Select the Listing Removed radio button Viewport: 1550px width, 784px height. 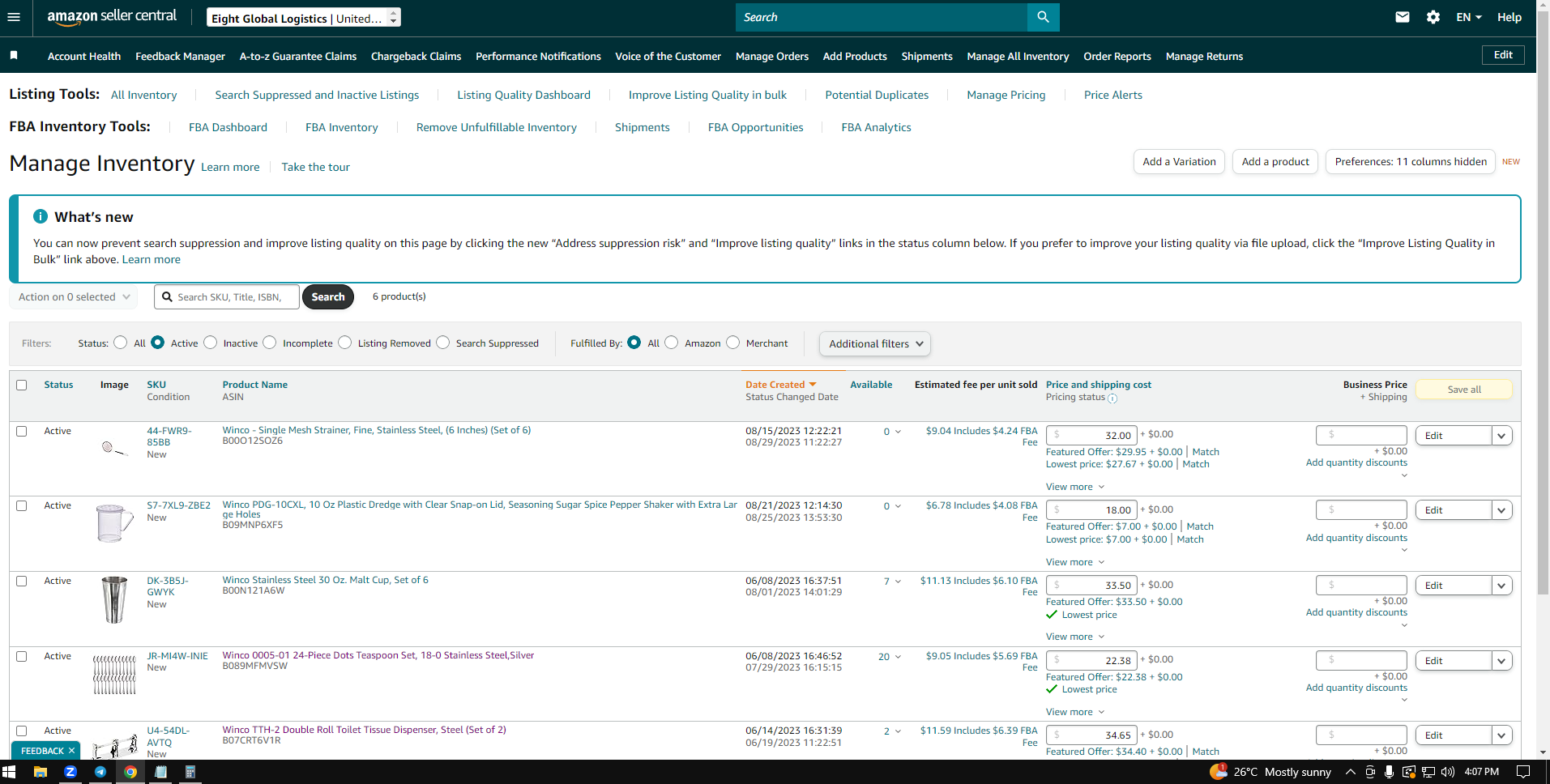pyautogui.click(x=345, y=343)
